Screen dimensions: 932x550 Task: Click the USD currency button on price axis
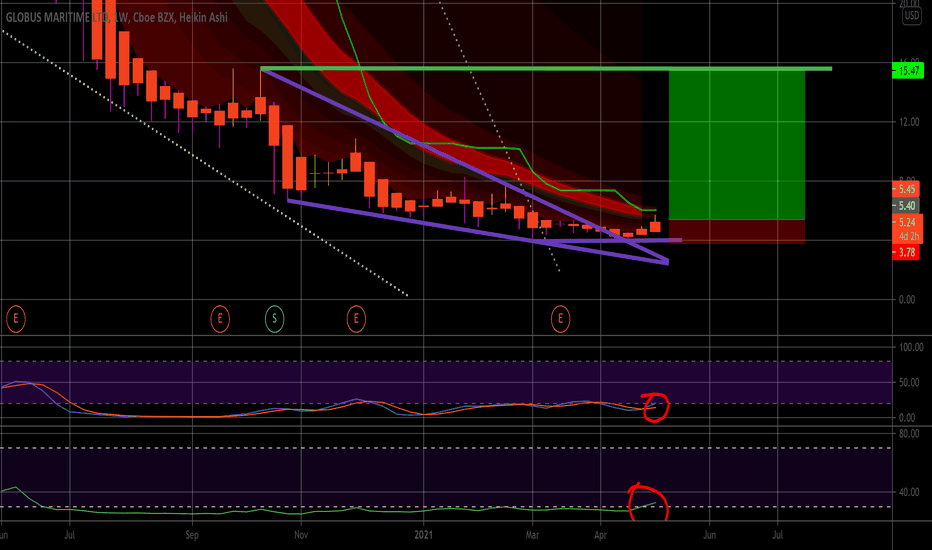coord(911,16)
